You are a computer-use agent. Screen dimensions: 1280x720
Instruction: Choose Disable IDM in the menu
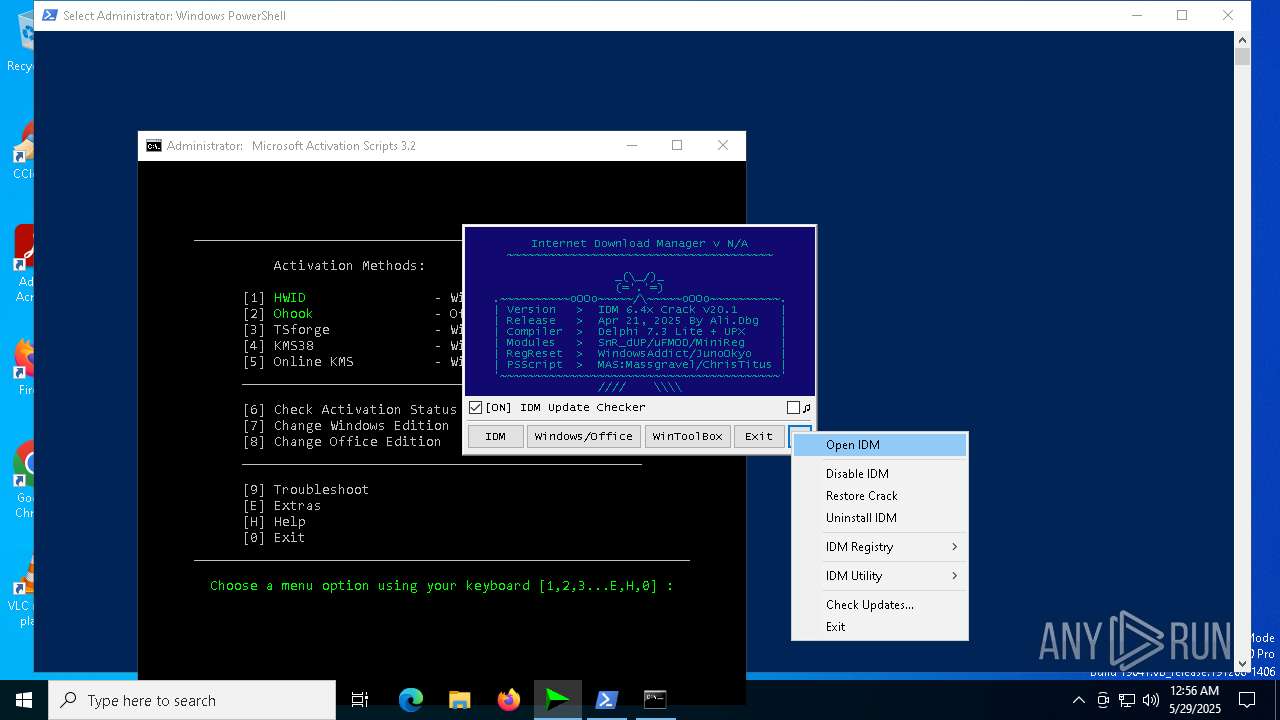pyautogui.click(x=880, y=474)
